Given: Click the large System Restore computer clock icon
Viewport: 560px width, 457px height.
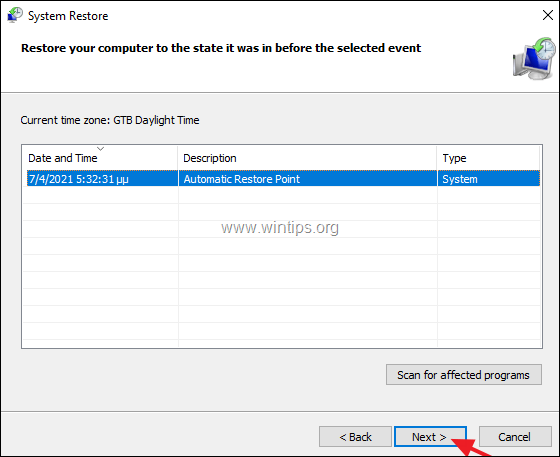Looking at the screenshot, I should [535, 59].
